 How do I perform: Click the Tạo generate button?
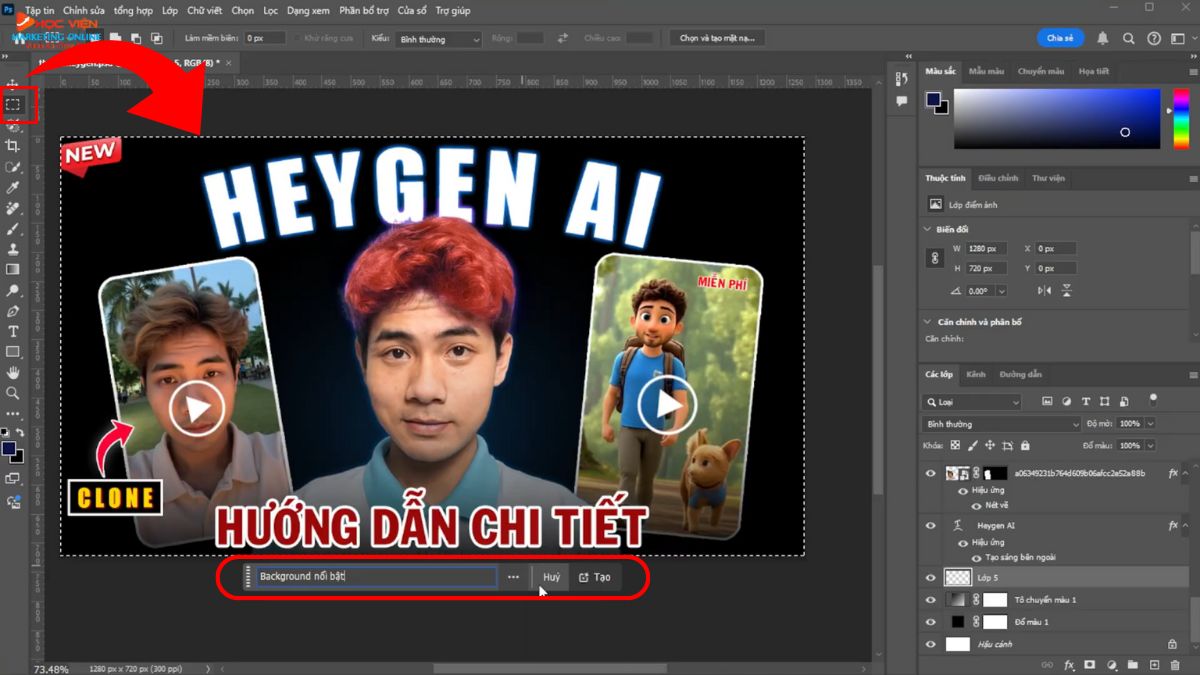[595, 577]
